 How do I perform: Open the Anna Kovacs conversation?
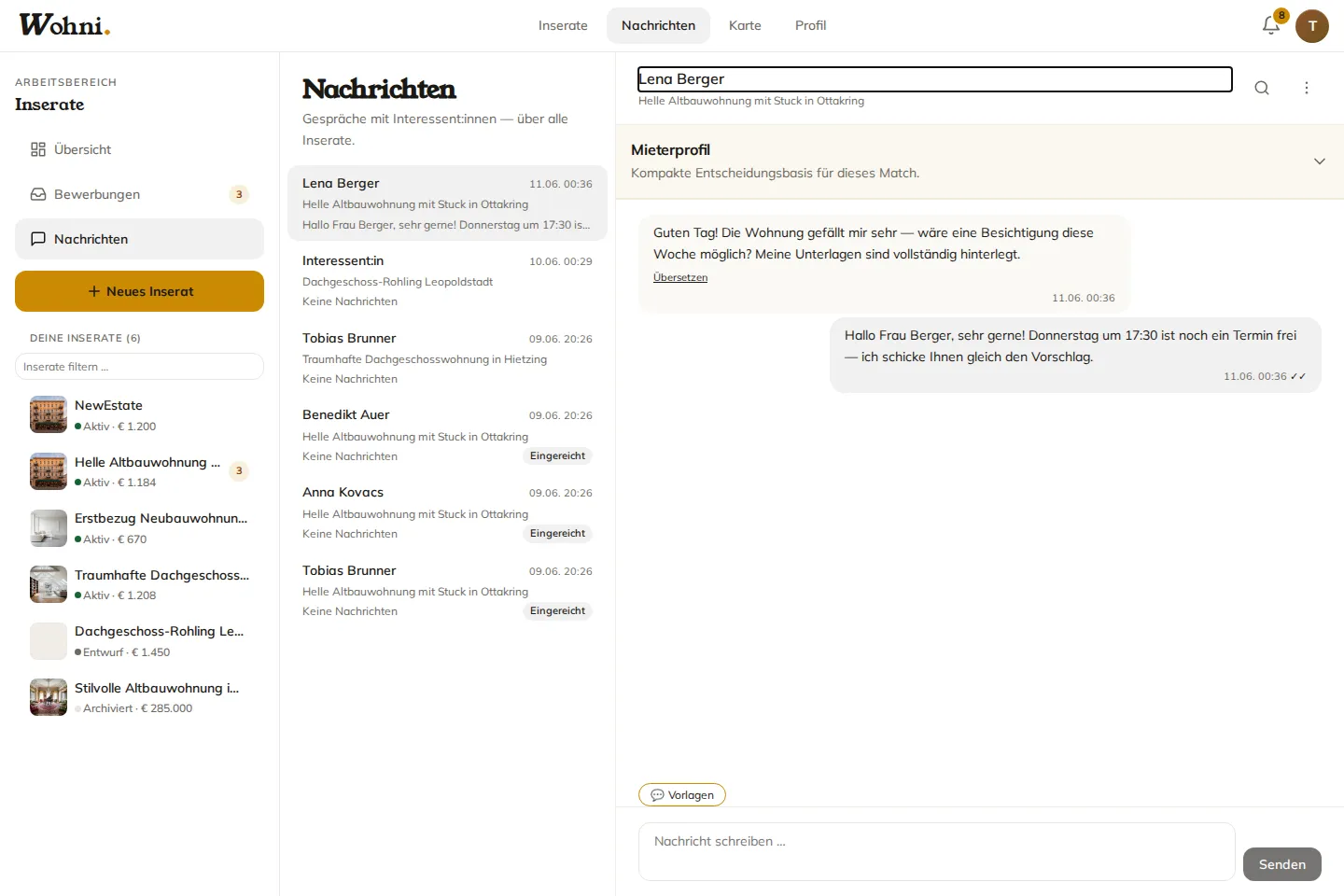point(447,512)
